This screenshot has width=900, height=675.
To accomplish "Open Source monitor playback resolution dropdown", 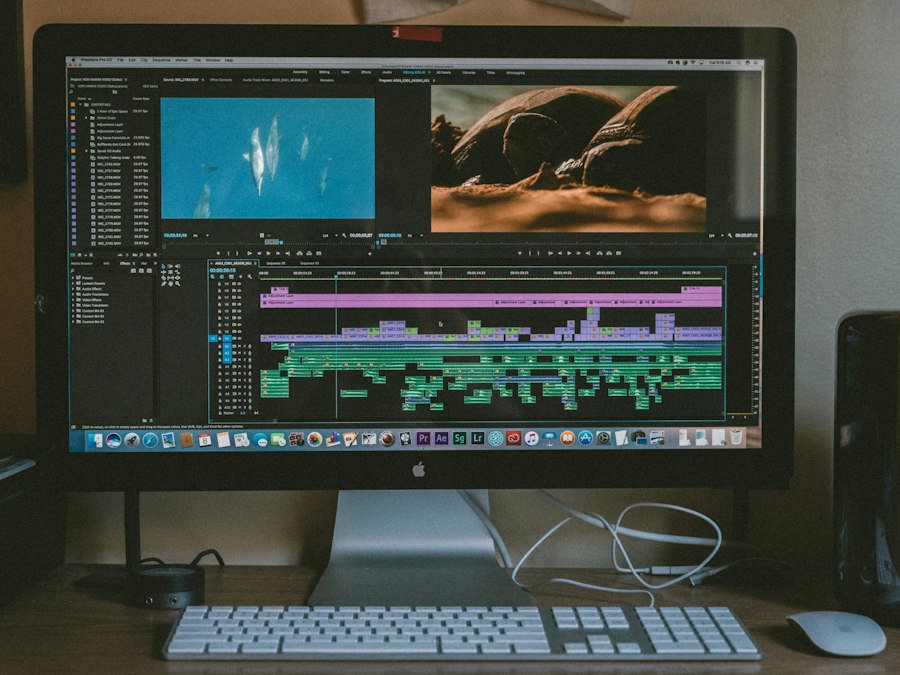I will [328, 235].
